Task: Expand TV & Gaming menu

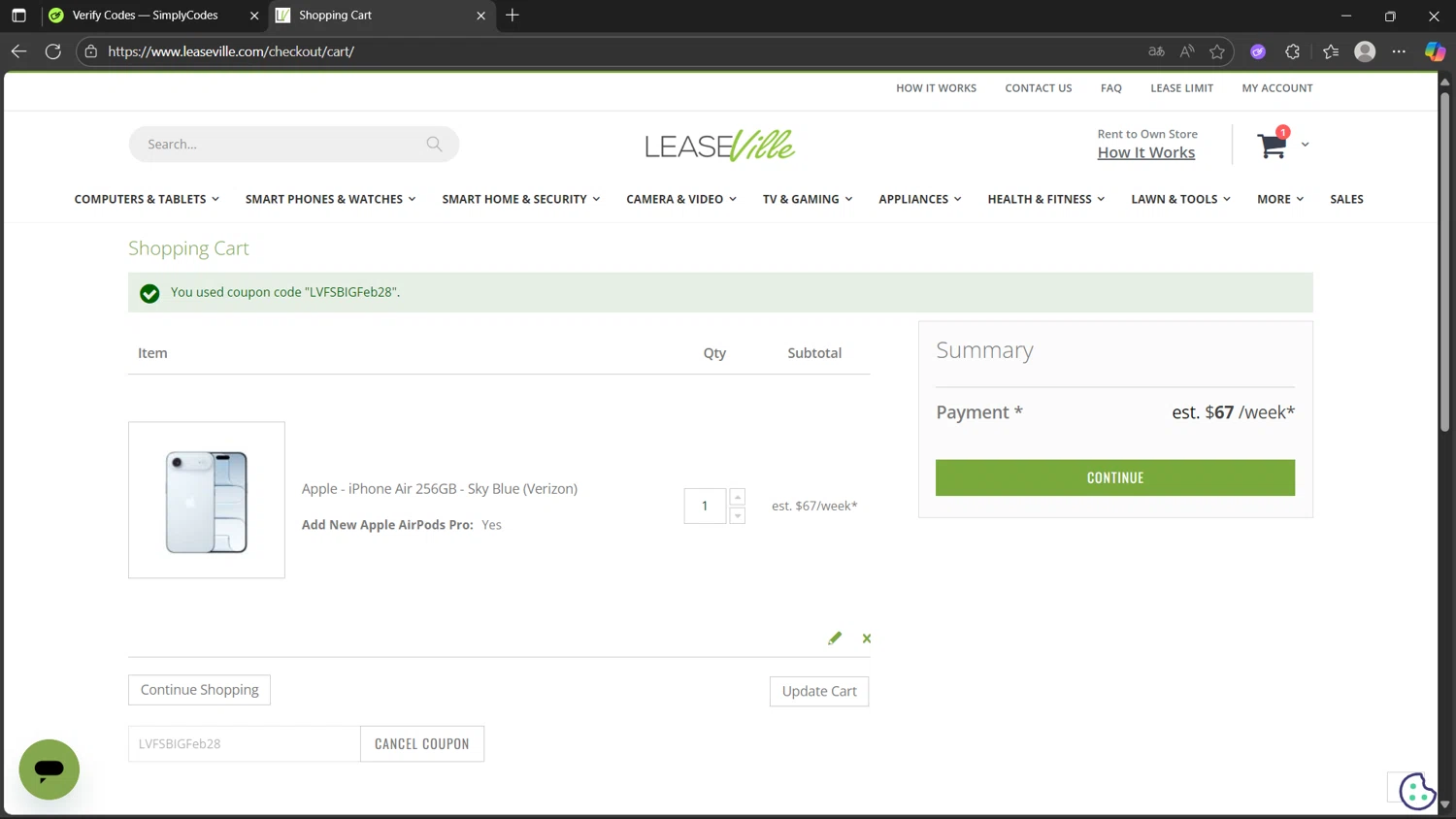Action: [808, 199]
